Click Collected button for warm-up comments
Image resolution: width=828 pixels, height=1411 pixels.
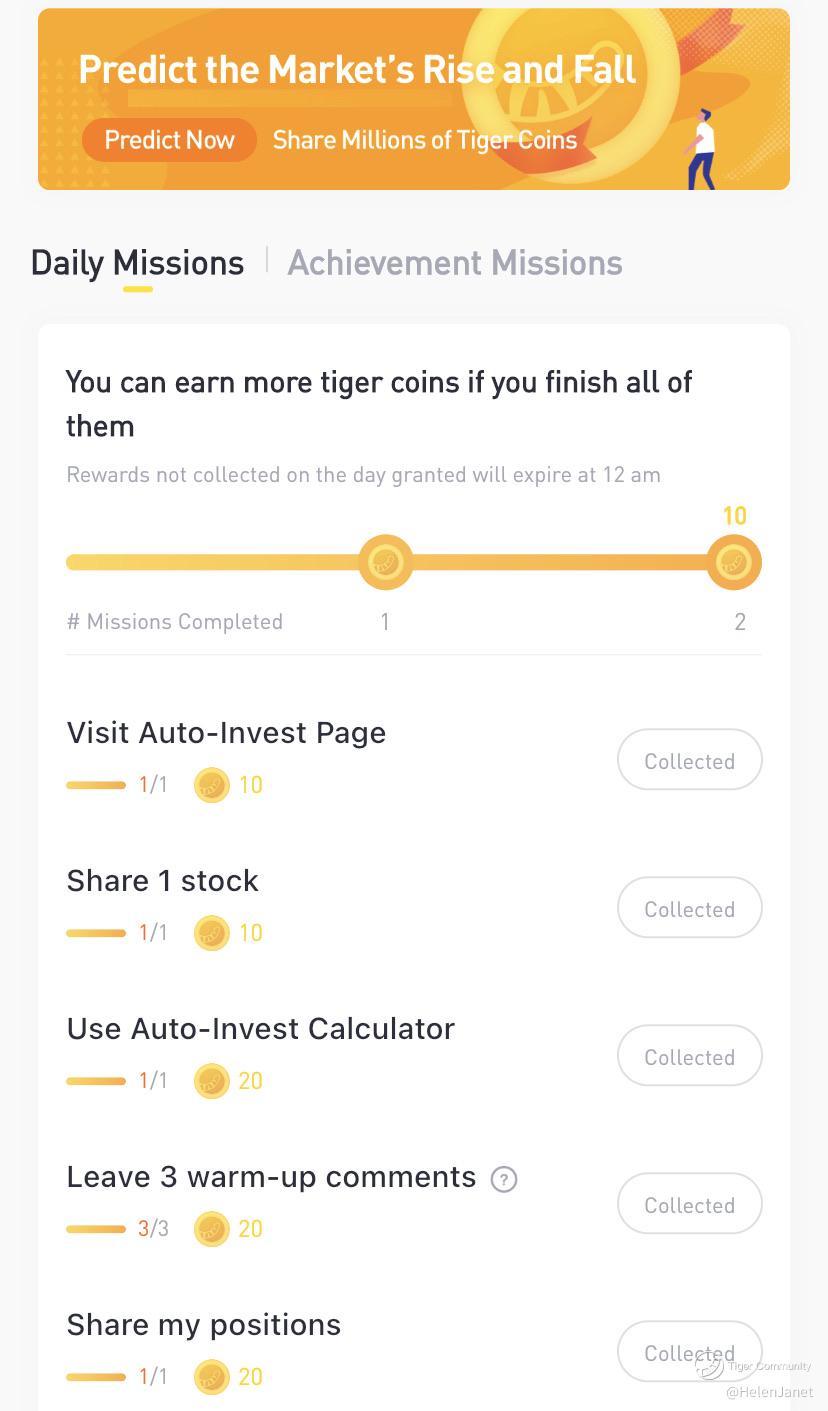pyautogui.click(x=689, y=1205)
